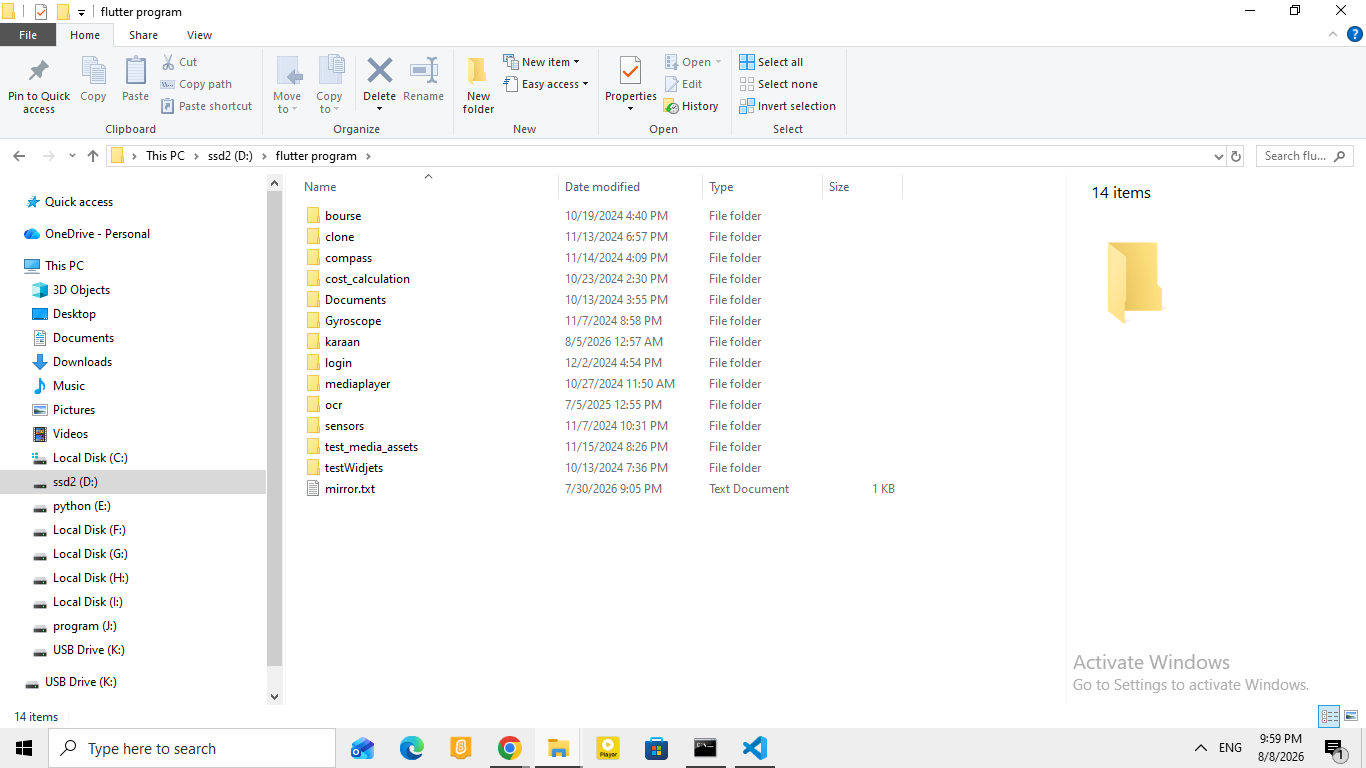Collapse the ribbon with the chevron
The height and width of the screenshot is (768, 1366).
click(x=1332, y=34)
